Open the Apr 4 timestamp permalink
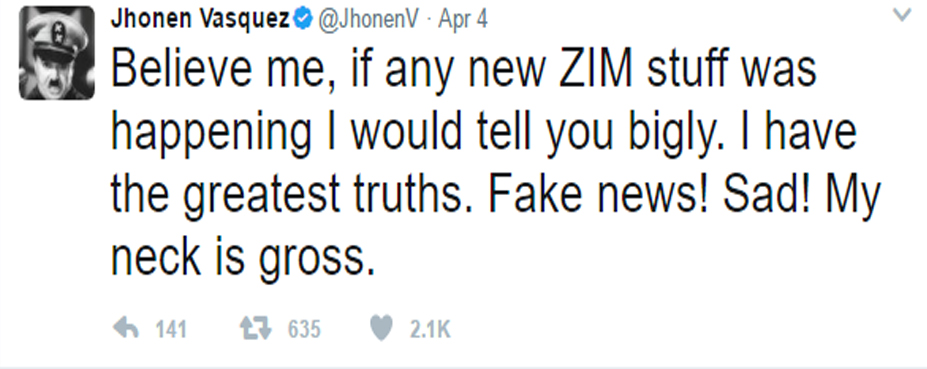Viewport: 927px width, 369px height. coord(463,20)
